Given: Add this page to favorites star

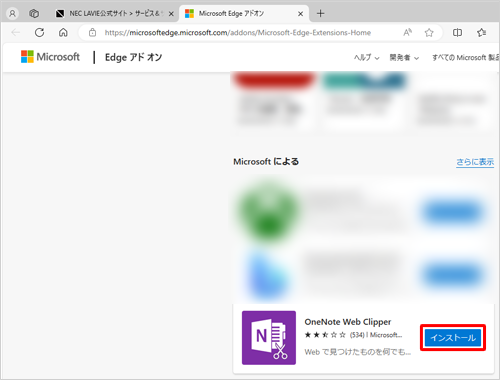Looking at the screenshot, I should (x=429, y=32).
